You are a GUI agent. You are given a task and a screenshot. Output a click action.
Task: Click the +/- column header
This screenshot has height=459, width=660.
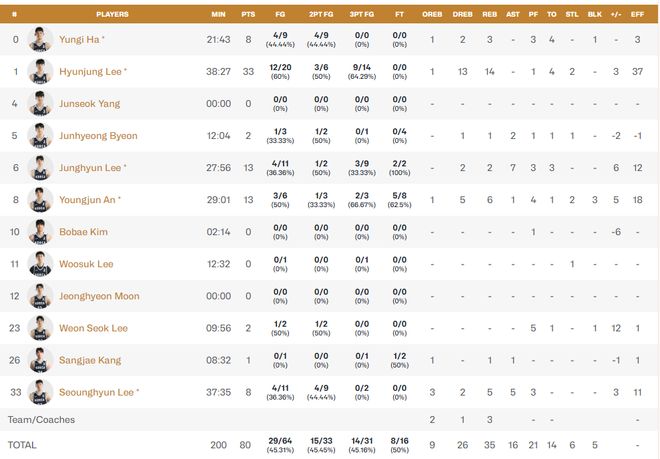[616, 15]
